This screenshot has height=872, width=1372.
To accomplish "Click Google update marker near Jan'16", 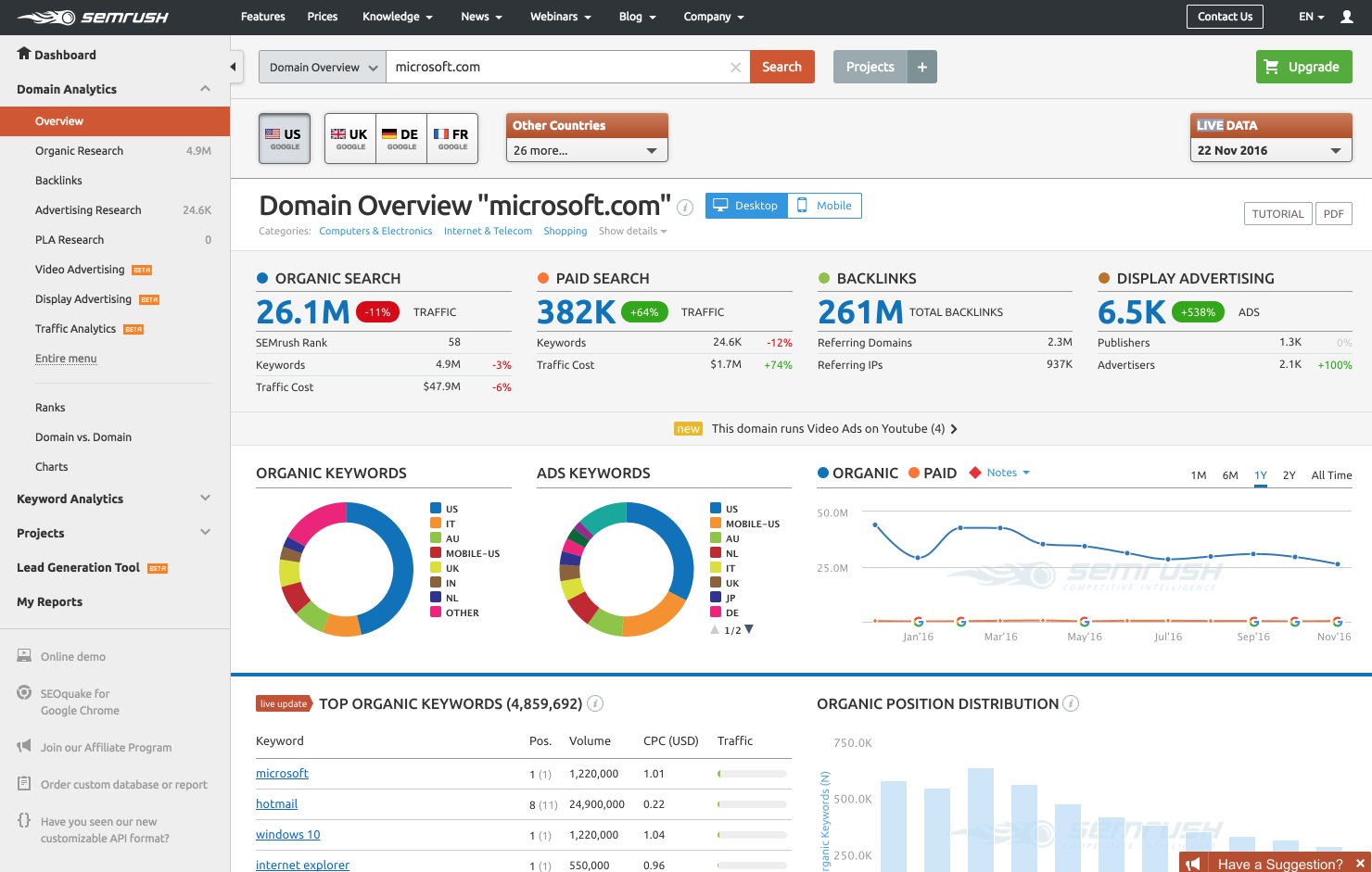I will 918,622.
